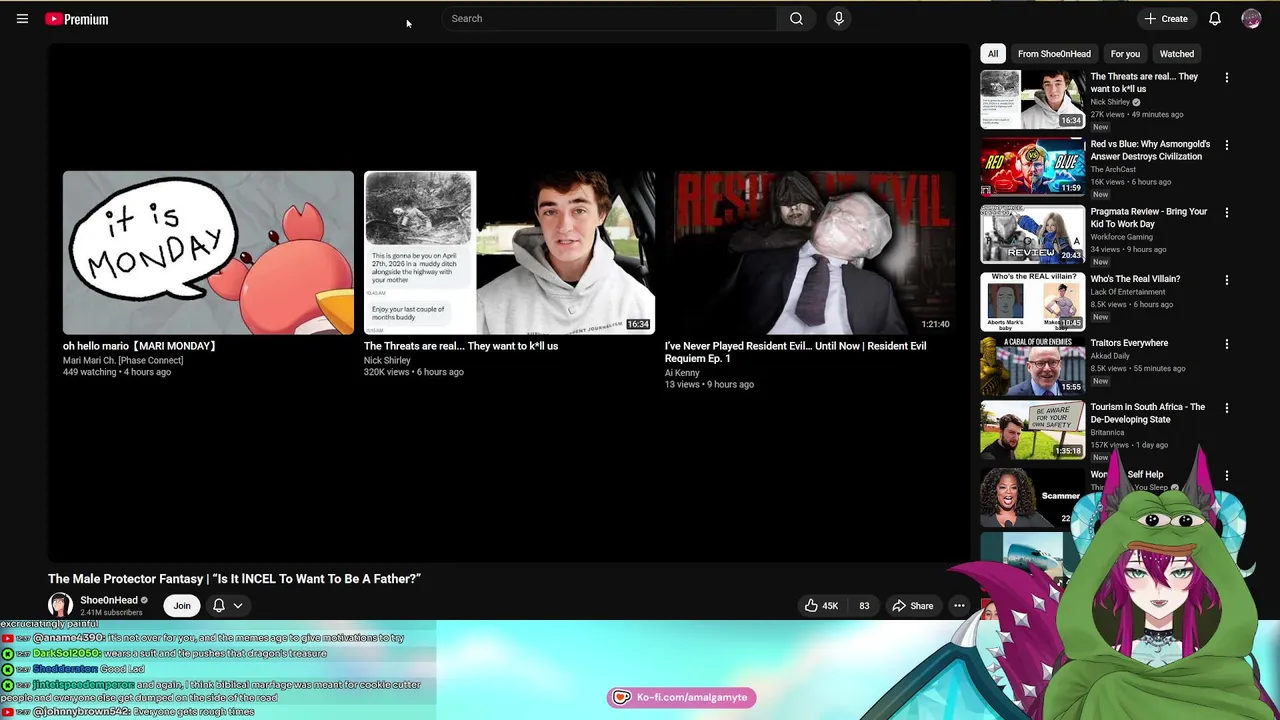Expand subscription options chevron
This screenshot has height=720, width=1280.
coord(238,605)
